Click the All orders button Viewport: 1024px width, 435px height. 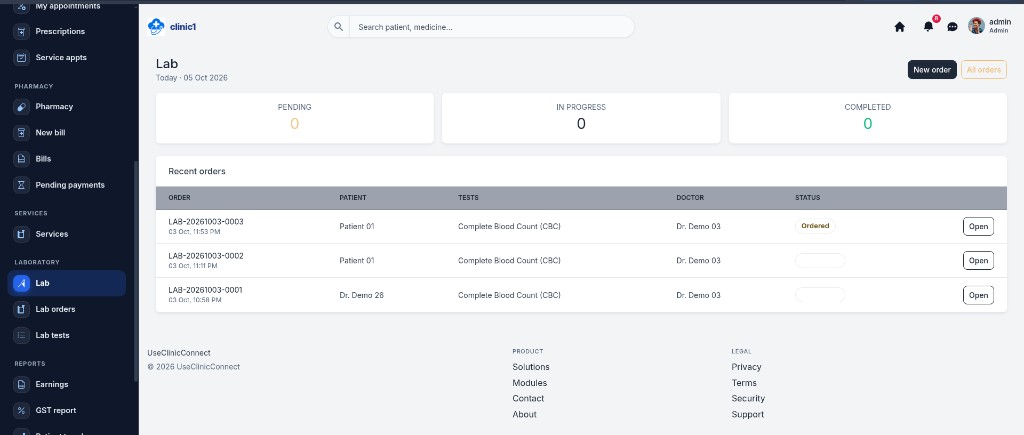[984, 70]
